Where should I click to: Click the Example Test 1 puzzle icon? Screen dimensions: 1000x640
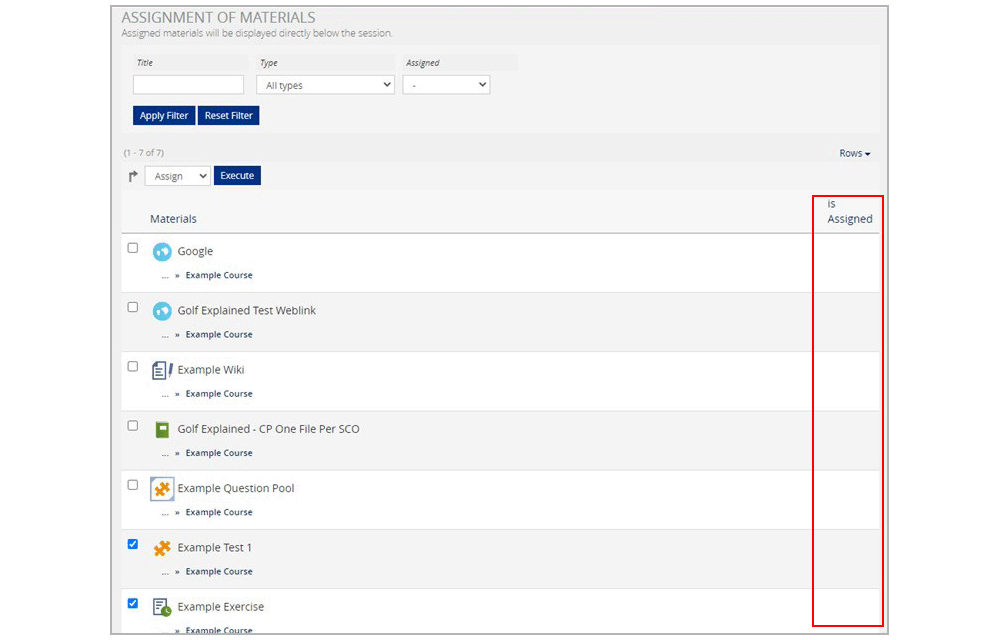tap(162, 548)
